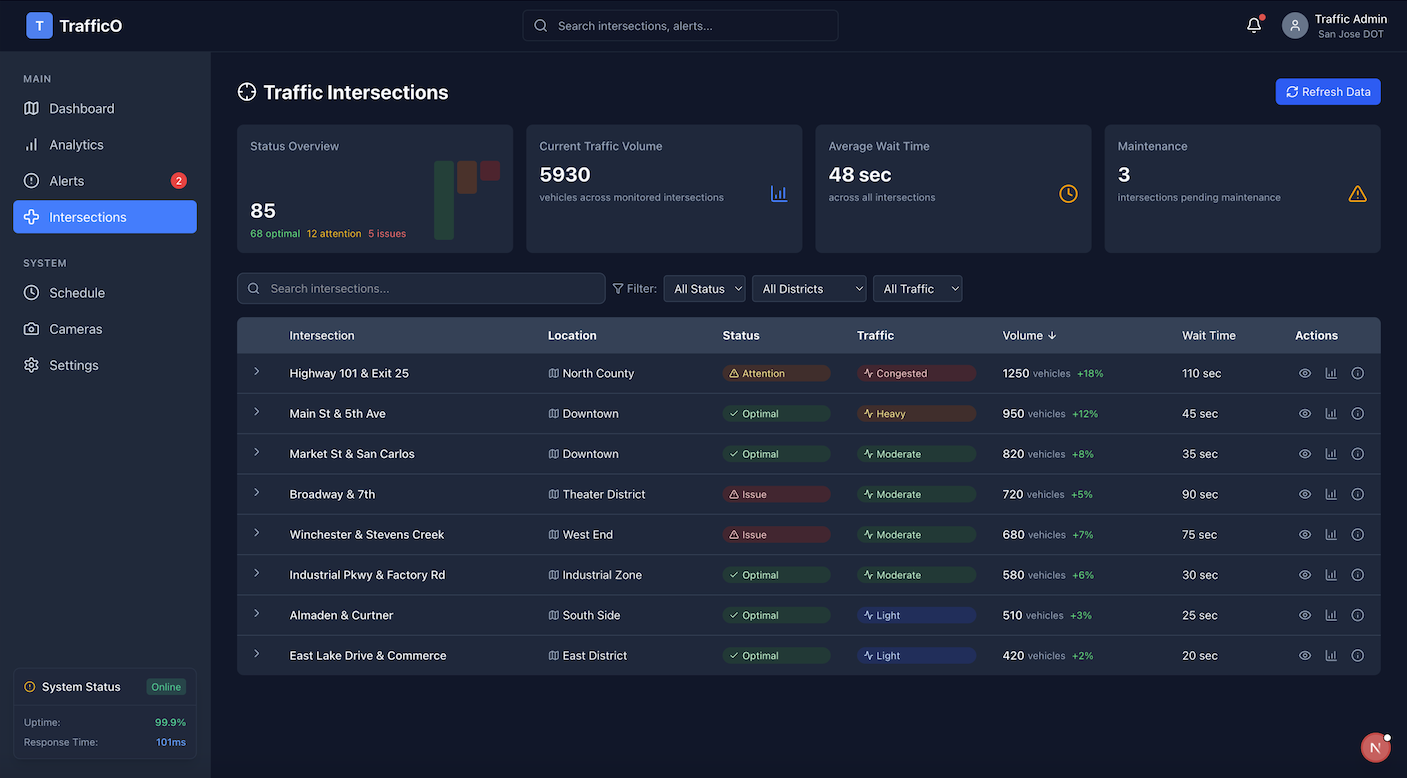Click the round N badge at bottom right
The width and height of the screenshot is (1407, 778).
[1376, 747]
